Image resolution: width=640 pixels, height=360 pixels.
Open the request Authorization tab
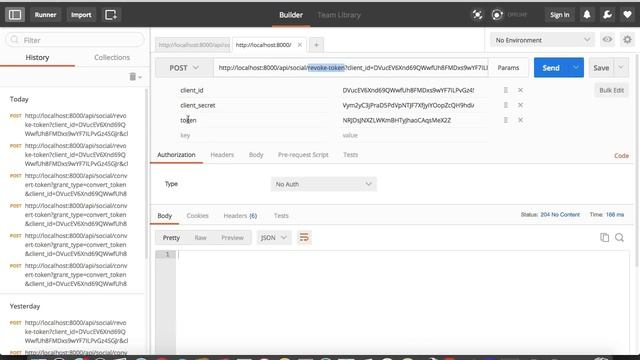tap(176, 155)
